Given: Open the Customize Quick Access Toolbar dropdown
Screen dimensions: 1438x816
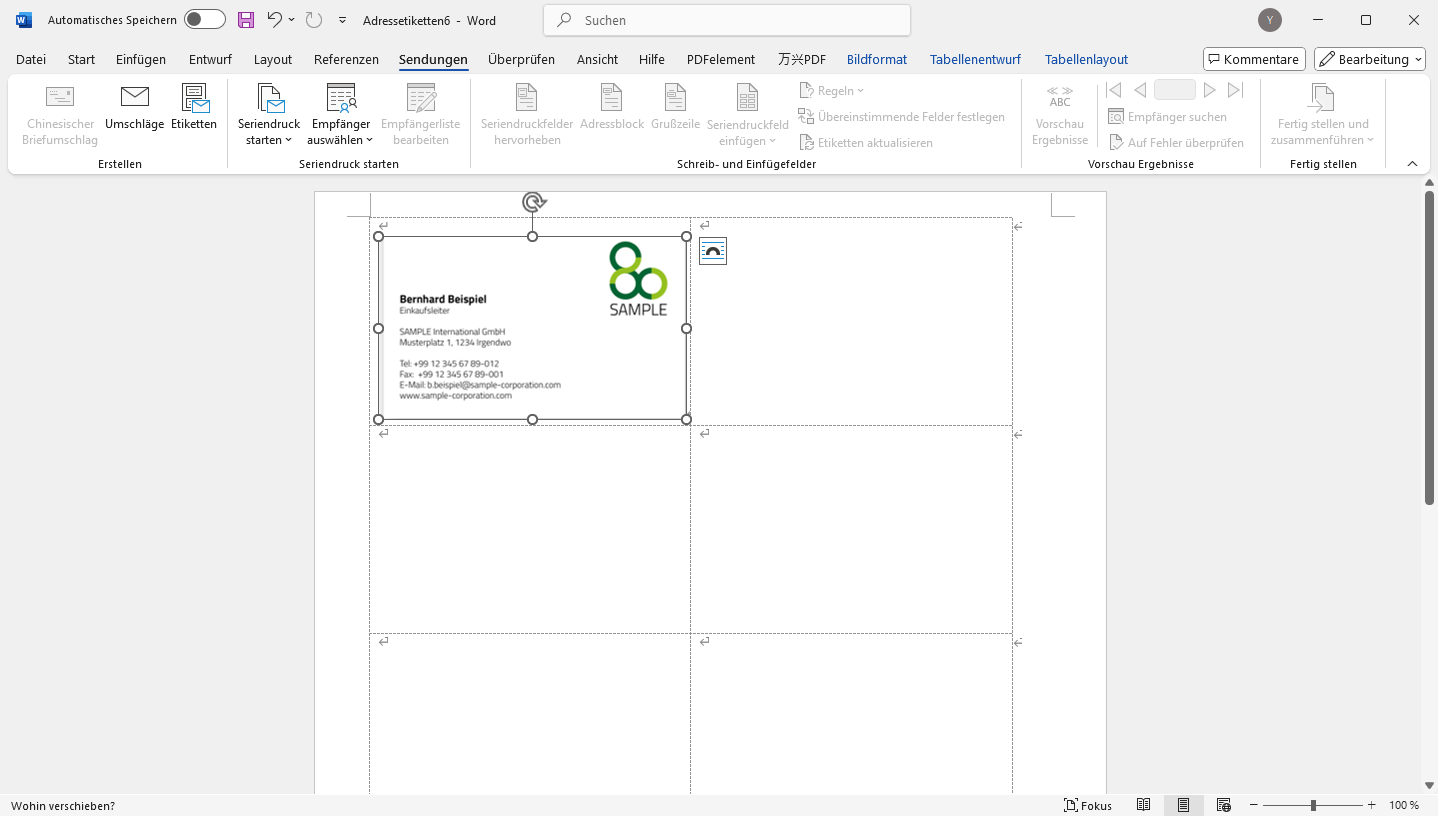Looking at the screenshot, I should tap(343, 20).
